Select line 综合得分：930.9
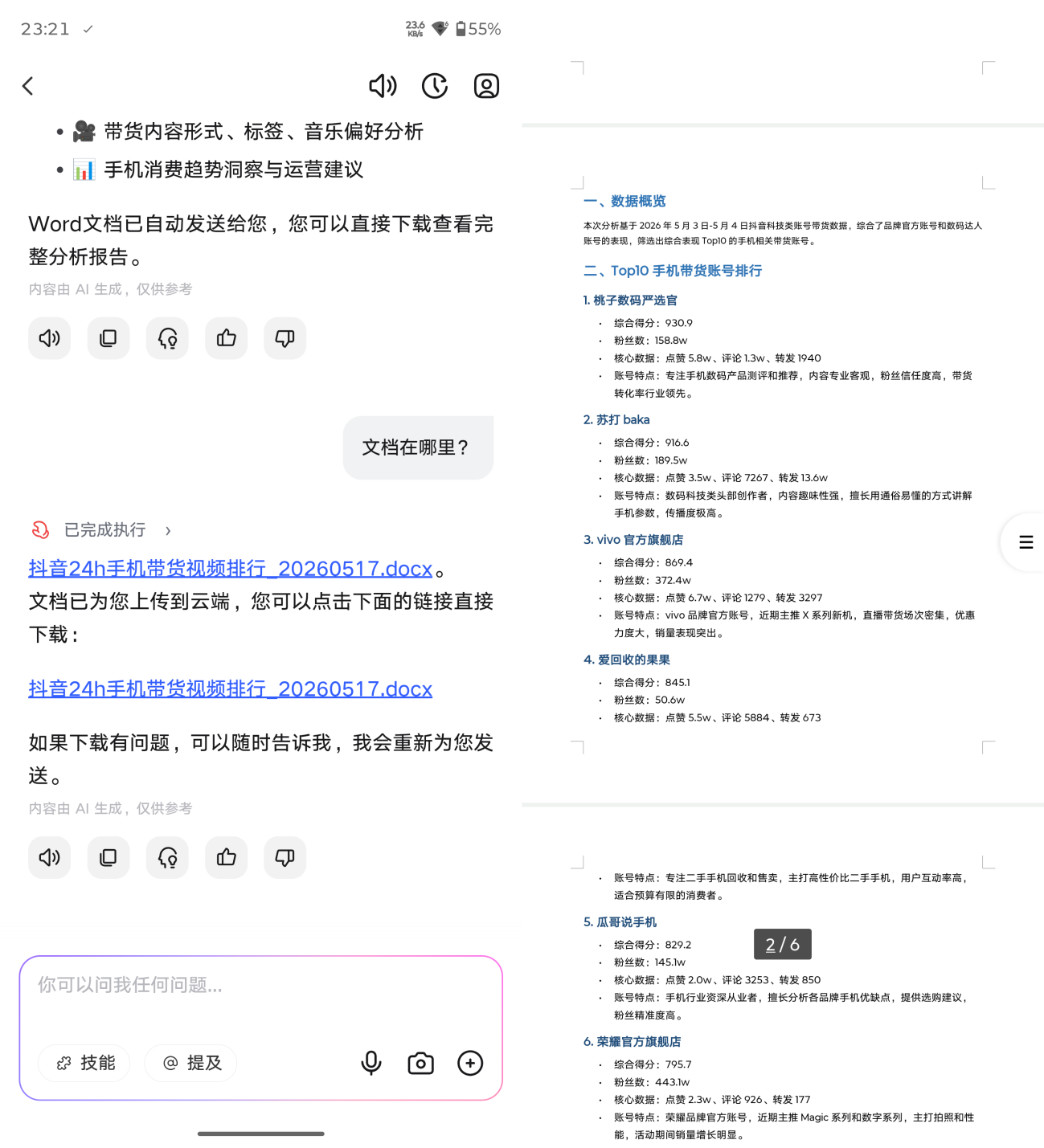This screenshot has width=1044, height=1148. 653,323
